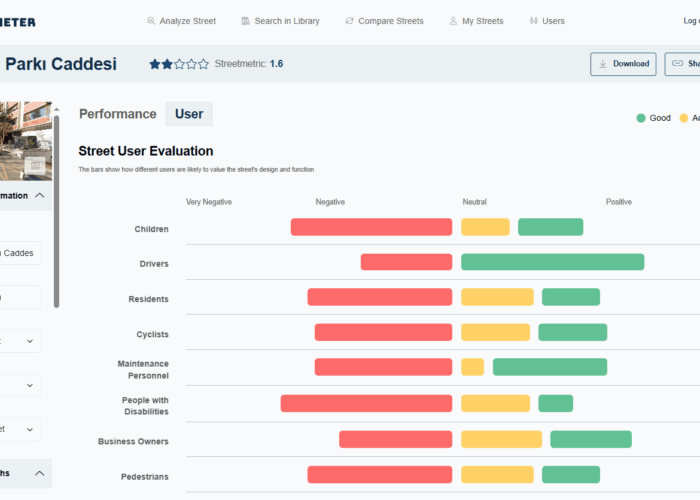Collapse the sidebar section ending in 'ths'
700x500 pixels.
point(39,473)
